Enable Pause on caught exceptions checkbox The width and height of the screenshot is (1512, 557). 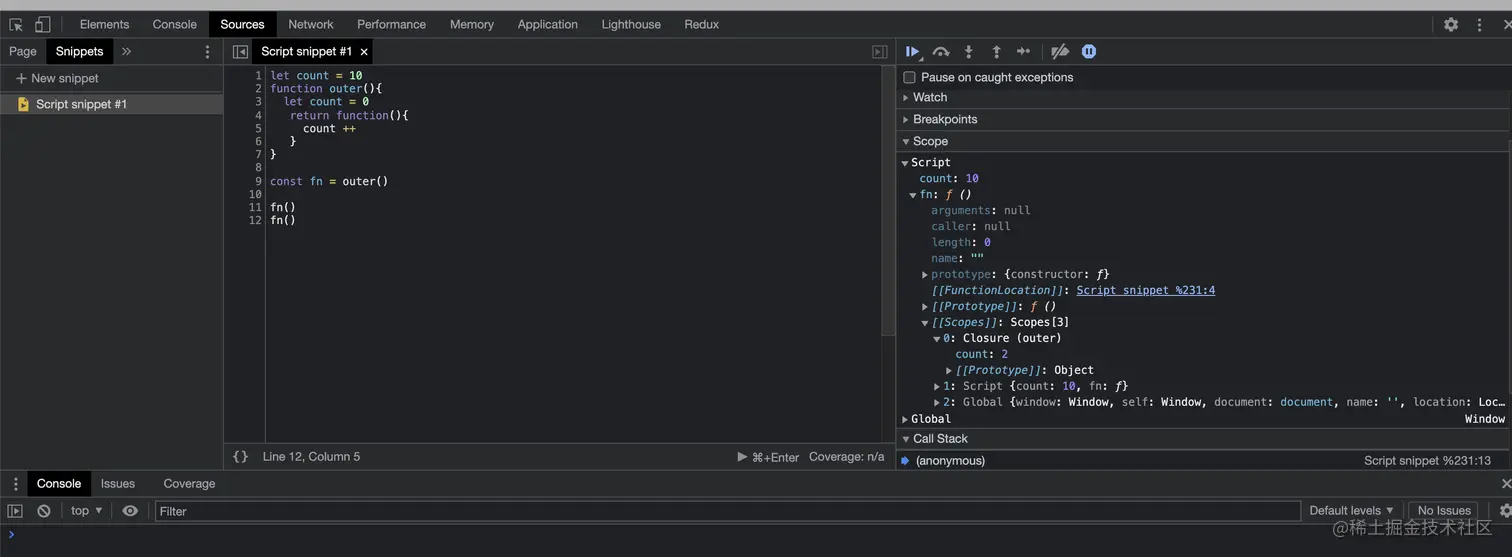pyautogui.click(x=909, y=77)
